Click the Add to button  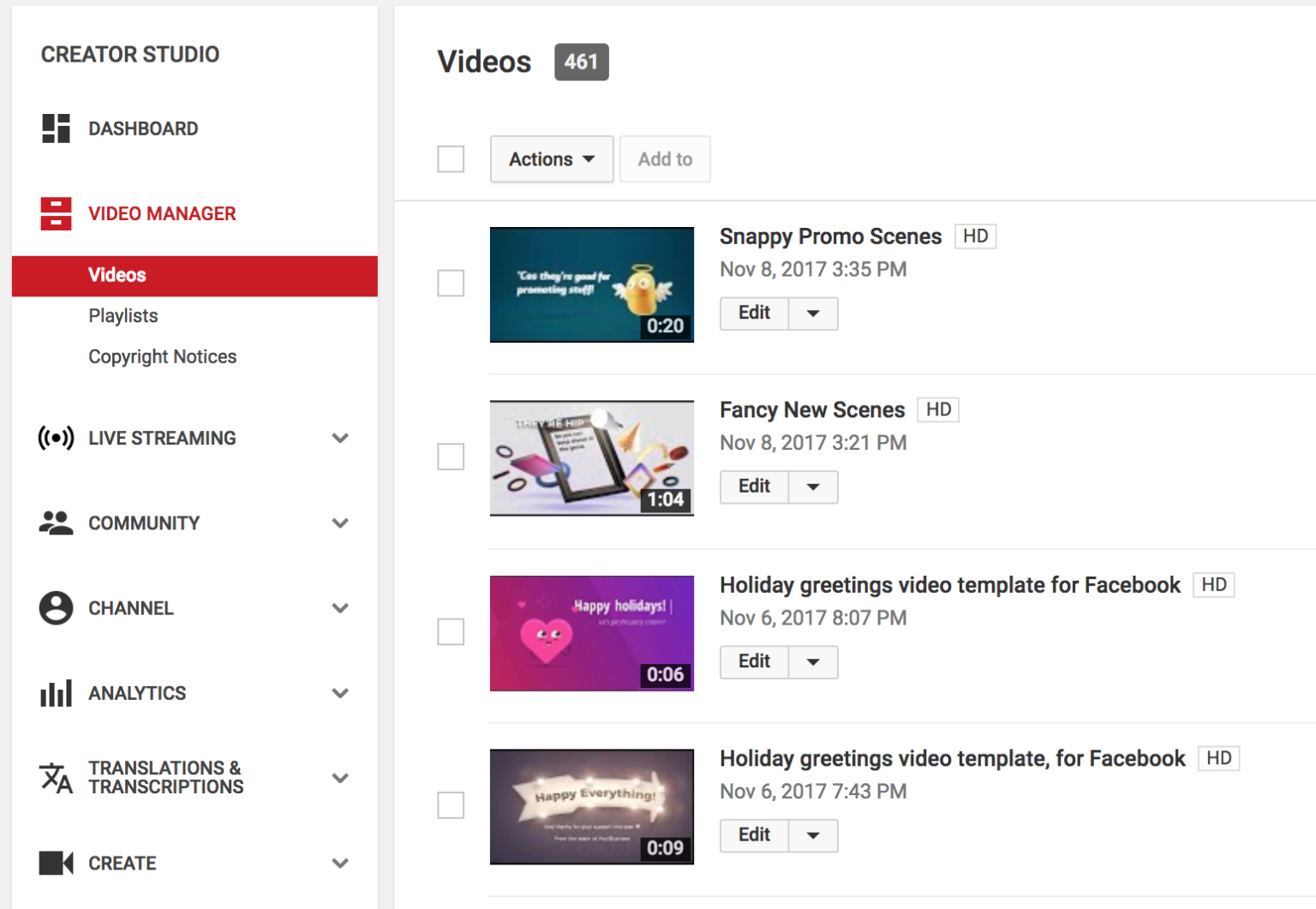pos(665,158)
